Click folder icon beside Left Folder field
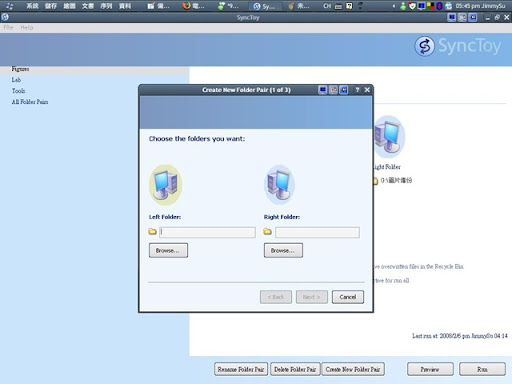Screen dimensions: 512x384 pyautogui.click(x=152, y=231)
